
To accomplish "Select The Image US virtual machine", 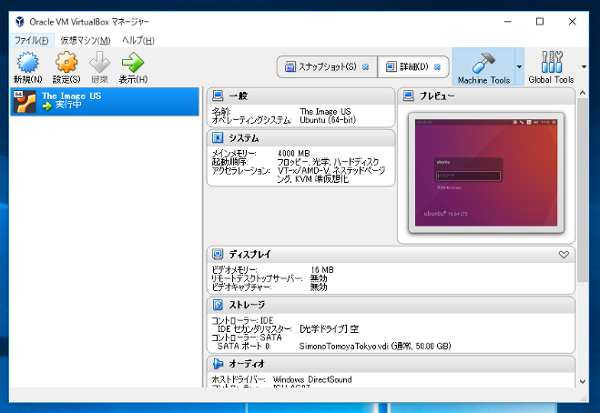I will pos(104,101).
